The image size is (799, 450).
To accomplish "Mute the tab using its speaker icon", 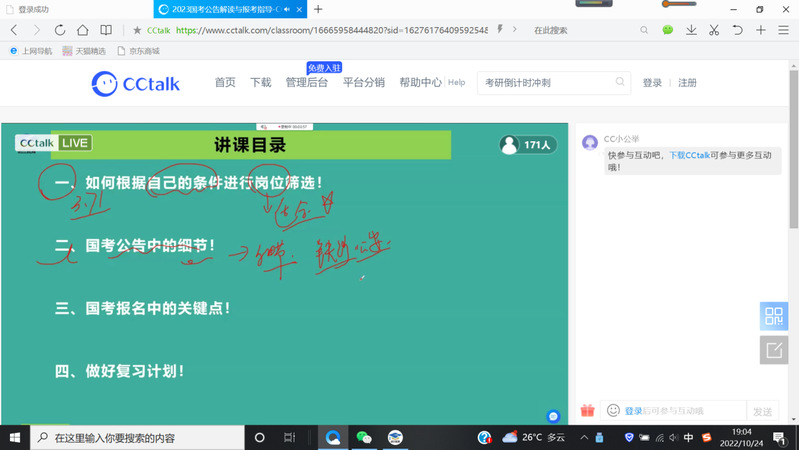I will pyautogui.click(x=289, y=9).
